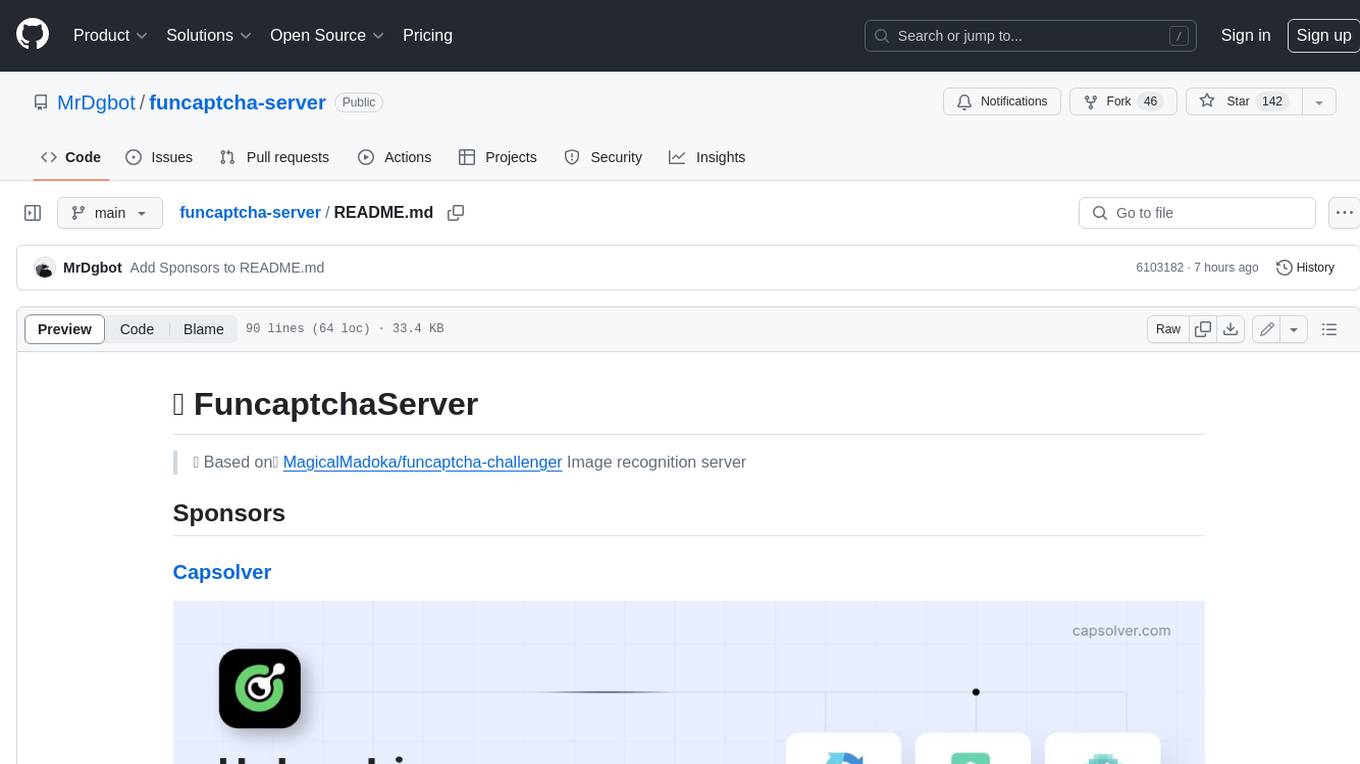Open the funcaptcha-server repository link
The image size is (1360, 764).
pyautogui.click(x=237, y=102)
